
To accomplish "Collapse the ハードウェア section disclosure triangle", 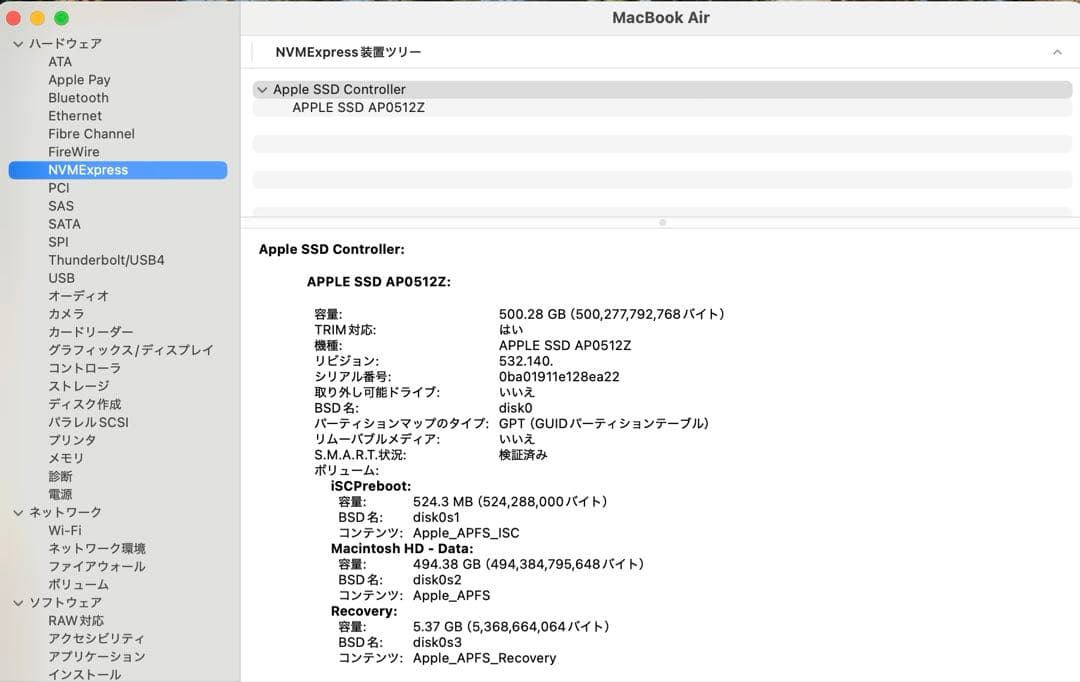I will pyautogui.click(x=16, y=43).
